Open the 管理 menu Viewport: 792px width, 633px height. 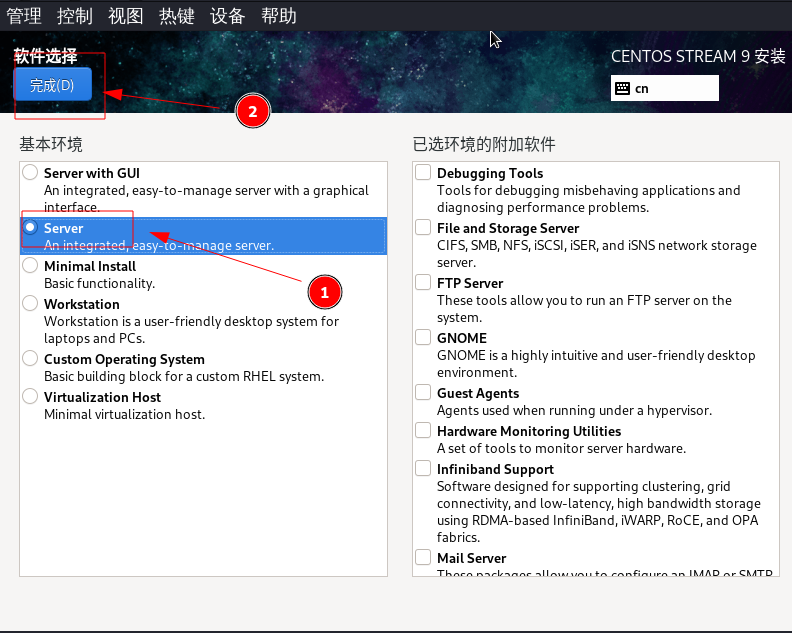(24, 16)
